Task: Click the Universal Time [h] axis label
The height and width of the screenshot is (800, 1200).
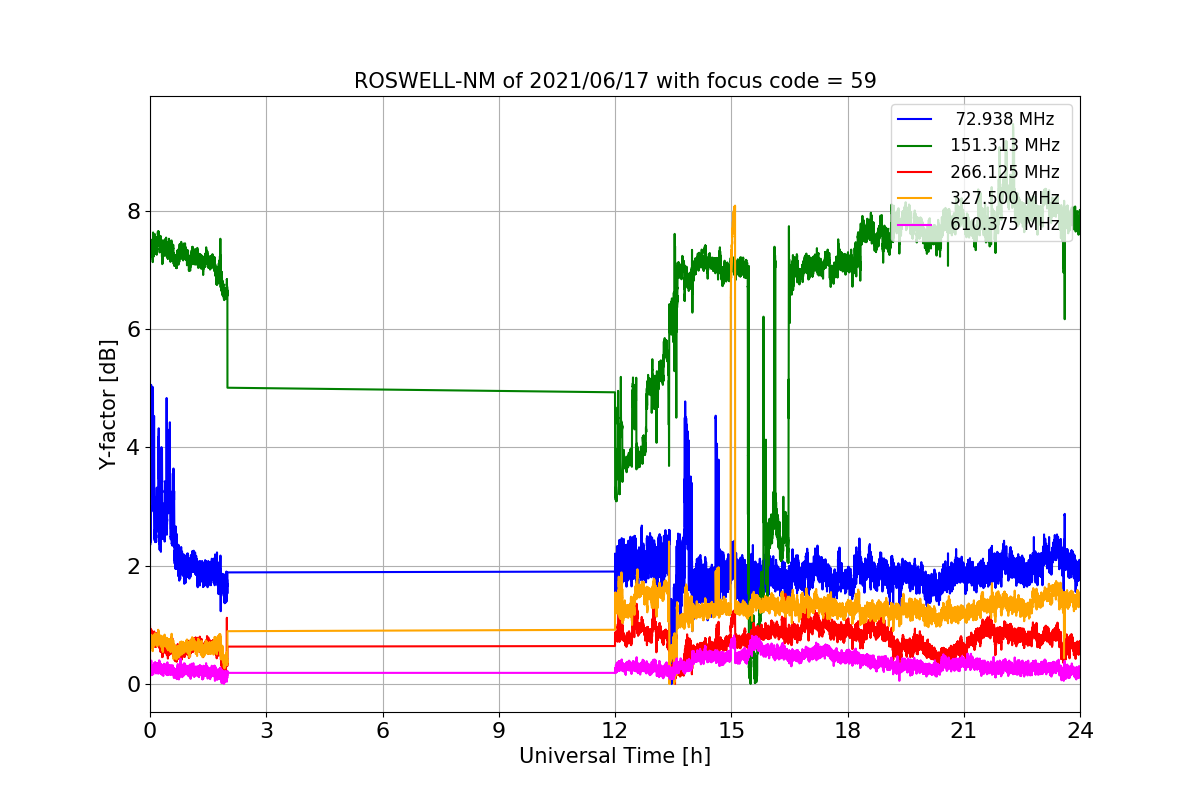Action: coord(615,757)
